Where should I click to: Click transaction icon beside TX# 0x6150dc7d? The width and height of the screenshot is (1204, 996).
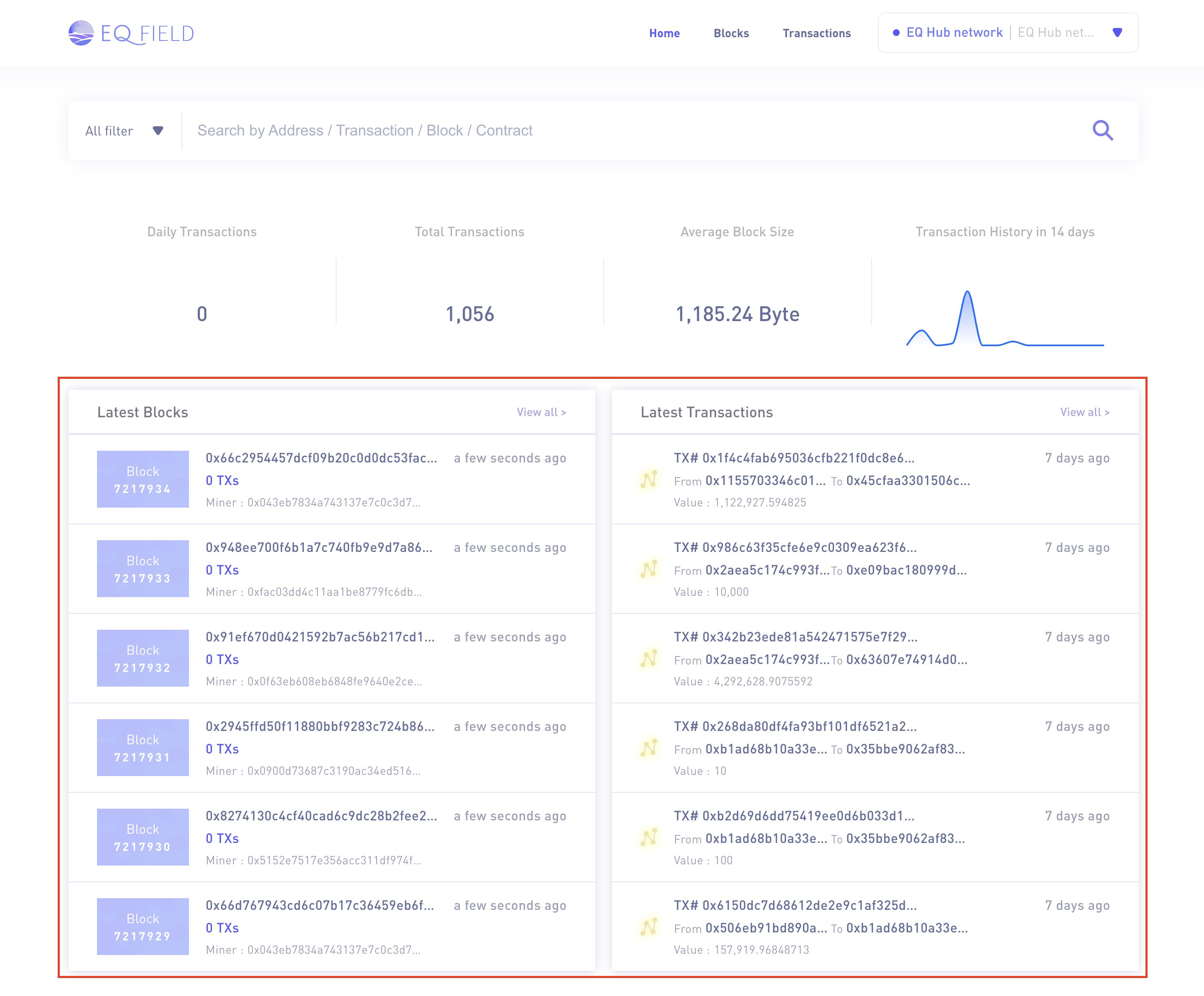[x=648, y=927]
